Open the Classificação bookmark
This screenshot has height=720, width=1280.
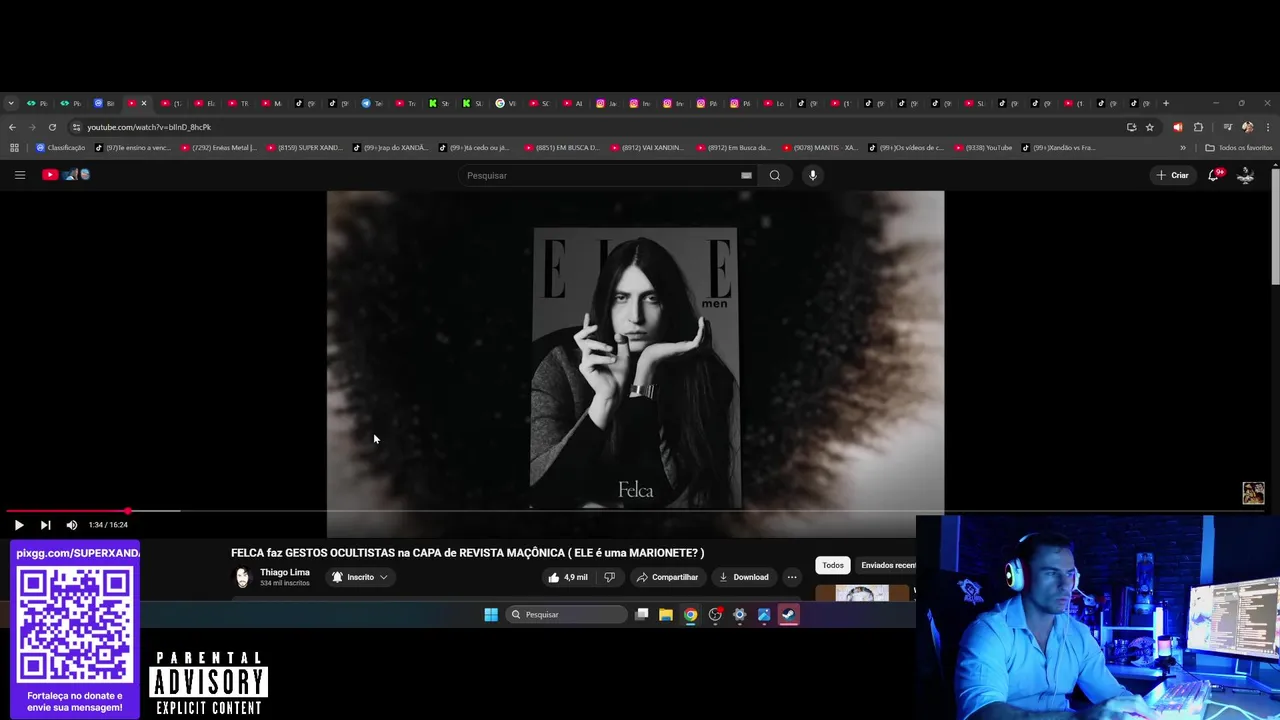coord(60,148)
